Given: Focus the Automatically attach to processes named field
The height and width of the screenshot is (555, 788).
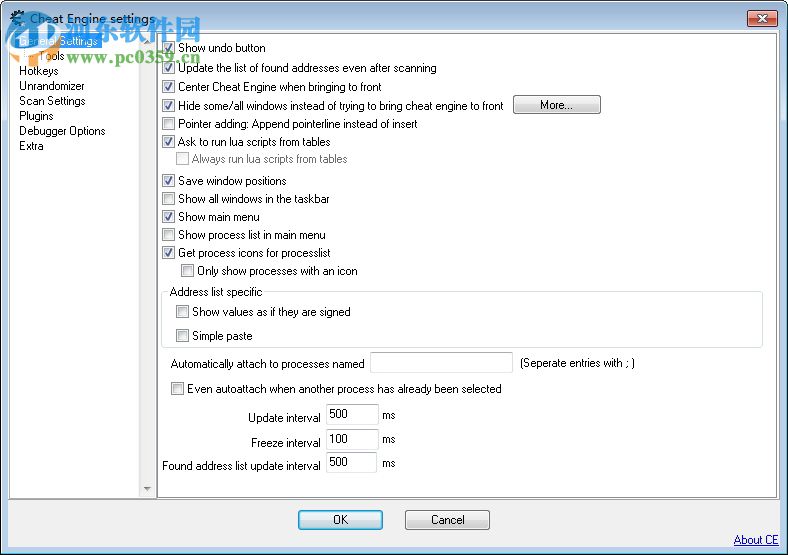Looking at the screenshot, I should (441, 362).
